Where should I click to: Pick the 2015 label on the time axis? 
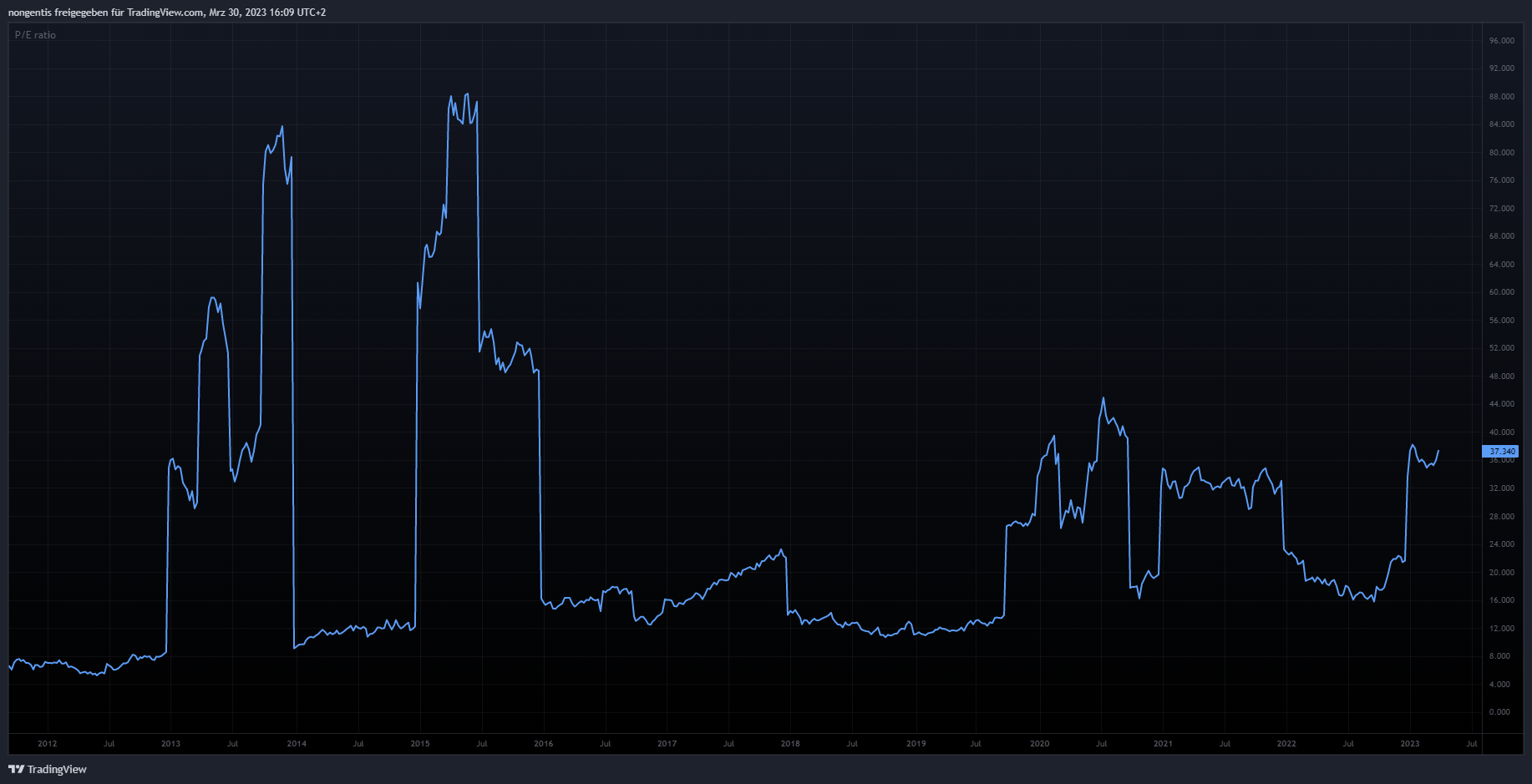[420, 743]
